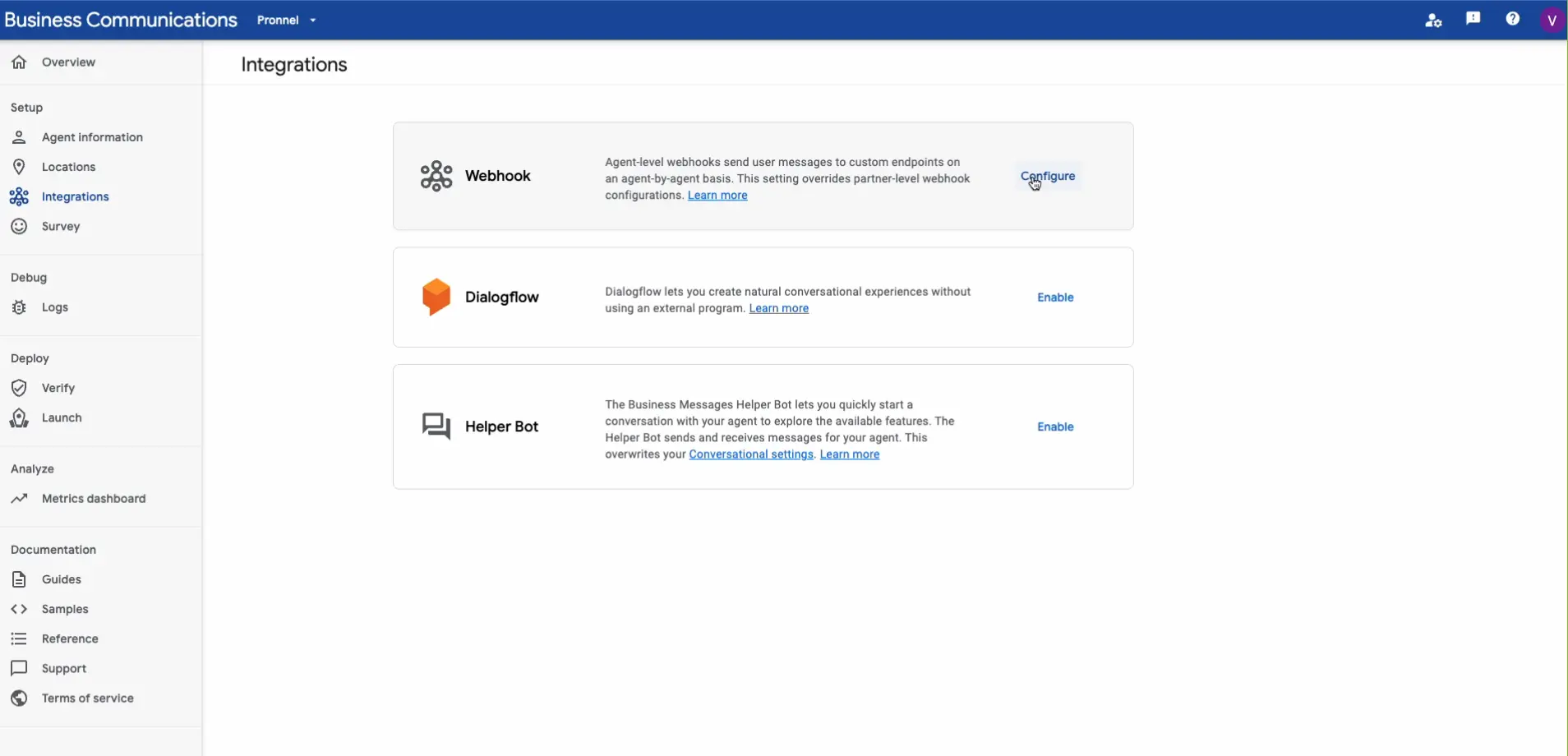Click the Helper Bot chat icon

[436, 426]
